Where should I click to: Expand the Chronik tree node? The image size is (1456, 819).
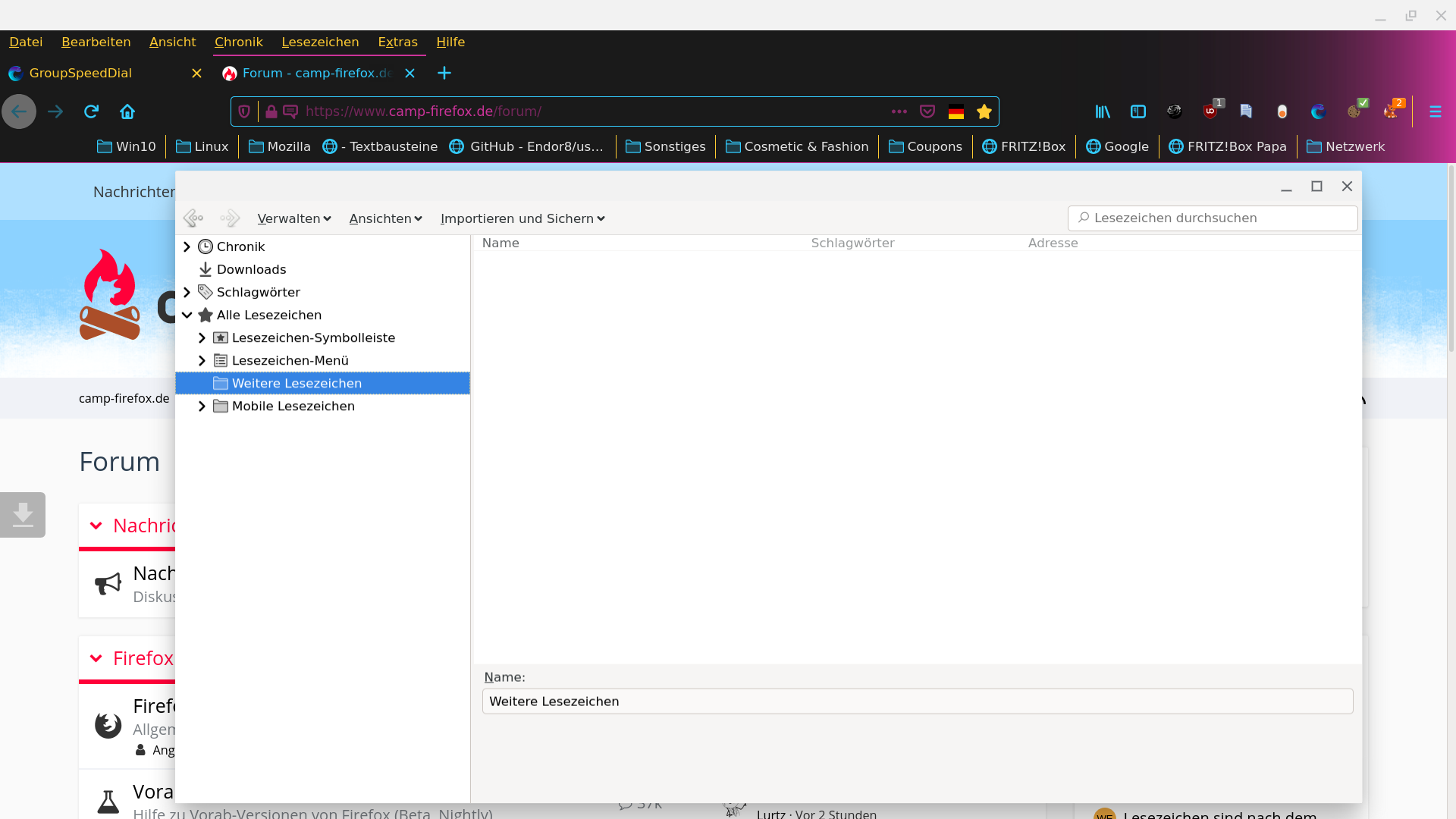pos(187,246)
